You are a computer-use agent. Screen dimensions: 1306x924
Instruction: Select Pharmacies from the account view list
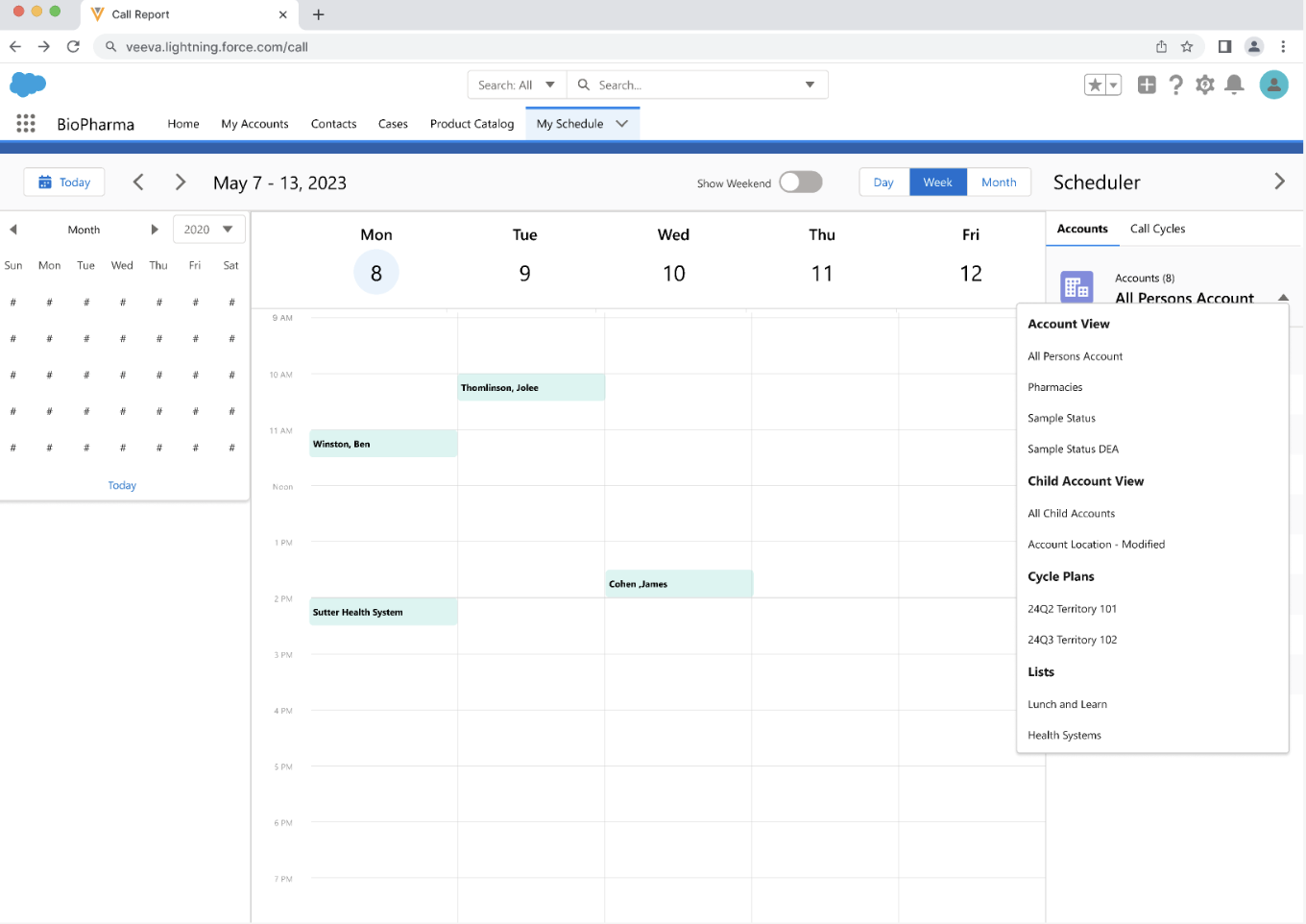[x=1054, y=387]
